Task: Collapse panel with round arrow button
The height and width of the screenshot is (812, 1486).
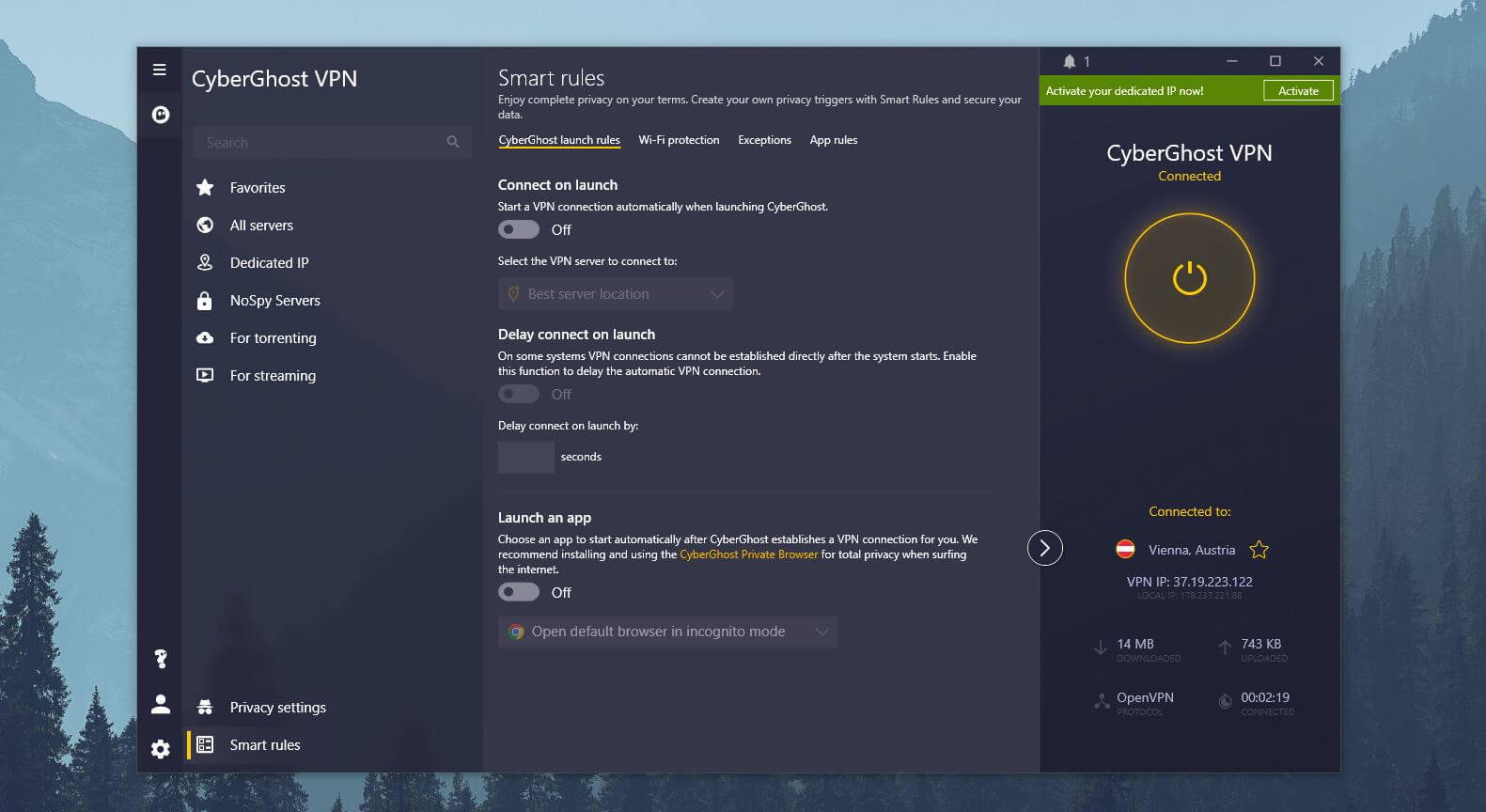Action: [x=1045, y=548]
